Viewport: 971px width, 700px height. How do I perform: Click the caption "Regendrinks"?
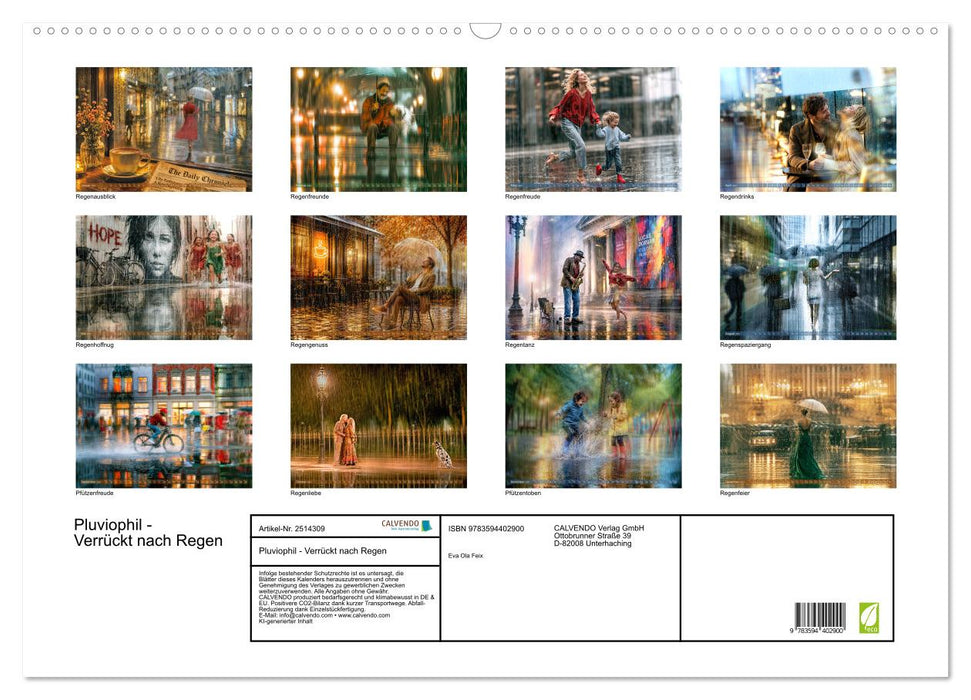point(737,196)
